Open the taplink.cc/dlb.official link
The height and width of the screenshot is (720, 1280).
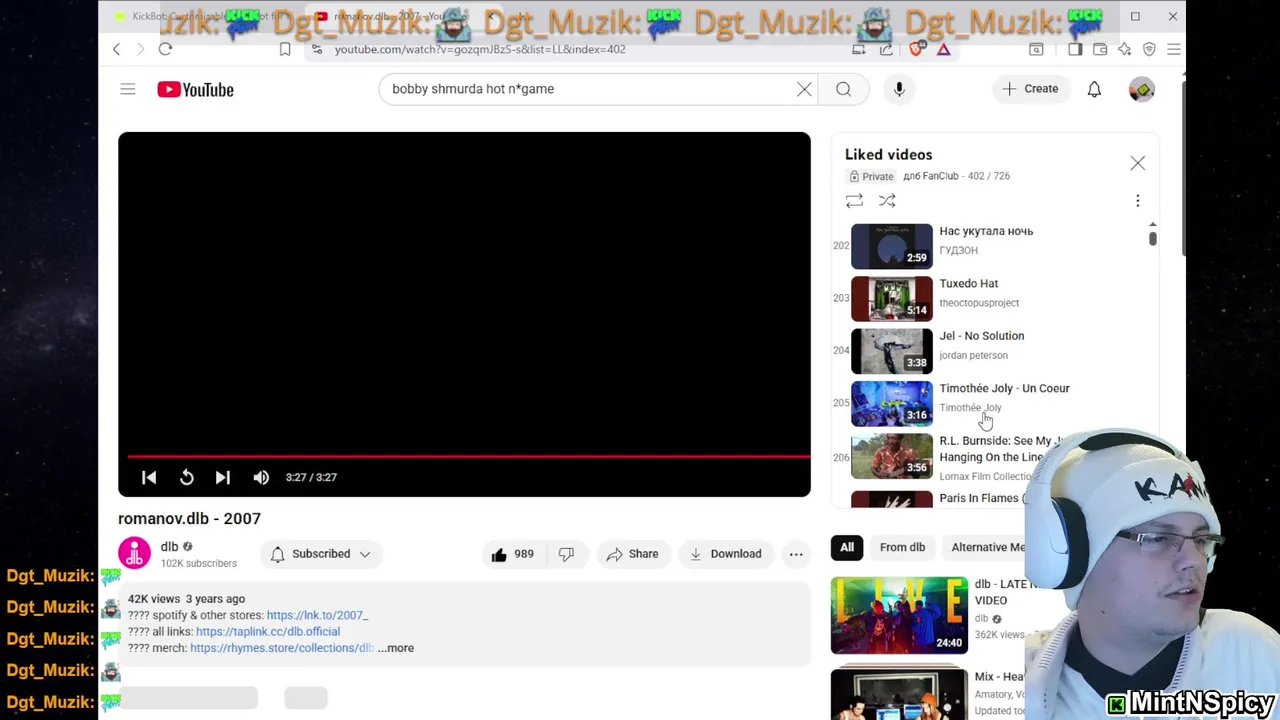click(268, 631)
